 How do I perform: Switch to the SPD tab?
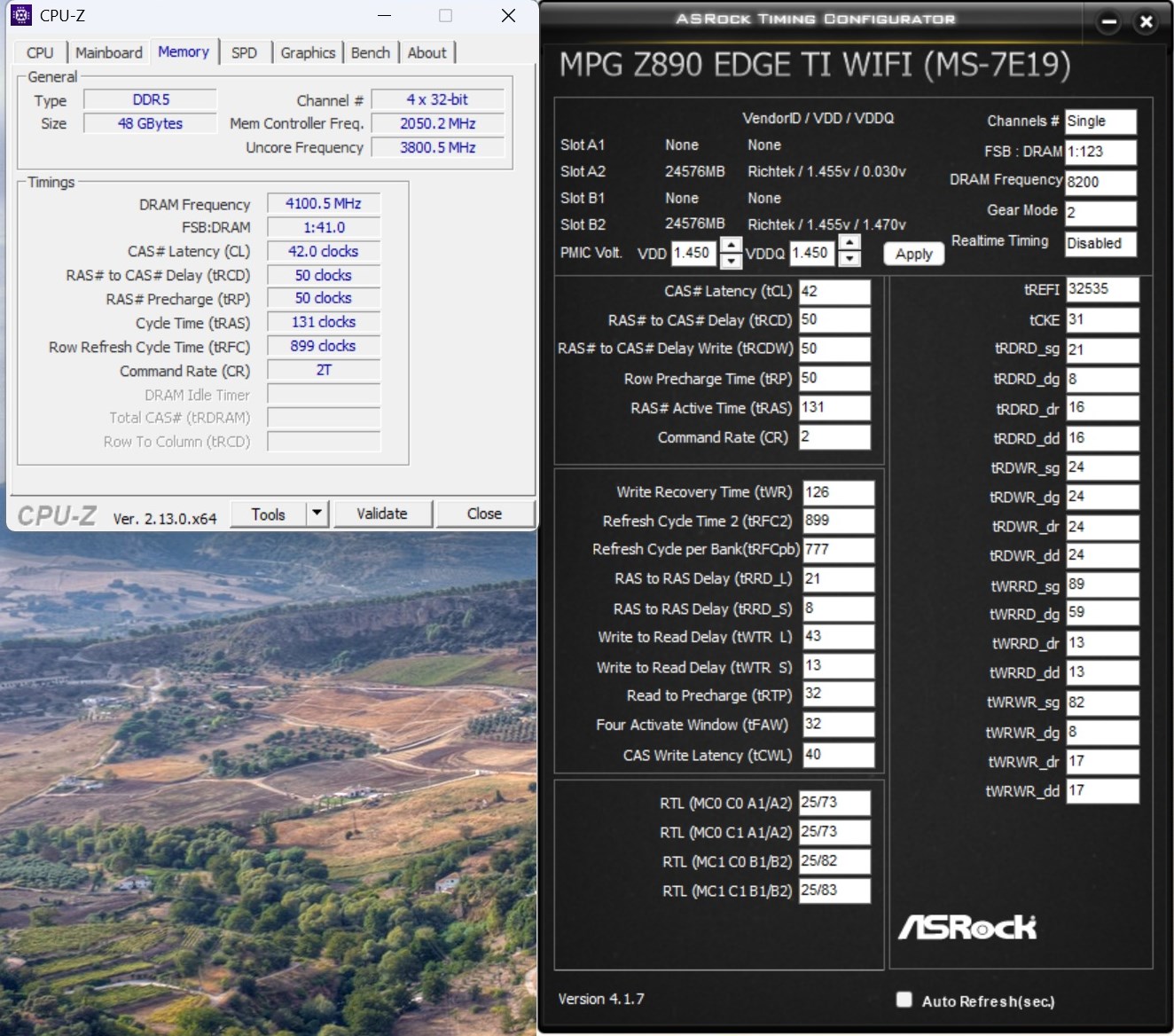pos(244,53)
